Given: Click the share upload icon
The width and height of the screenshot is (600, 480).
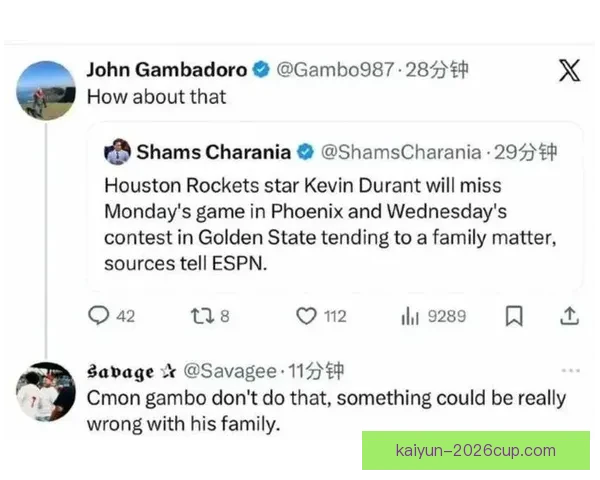Looking at the screenshot, I should click(569, 316).
